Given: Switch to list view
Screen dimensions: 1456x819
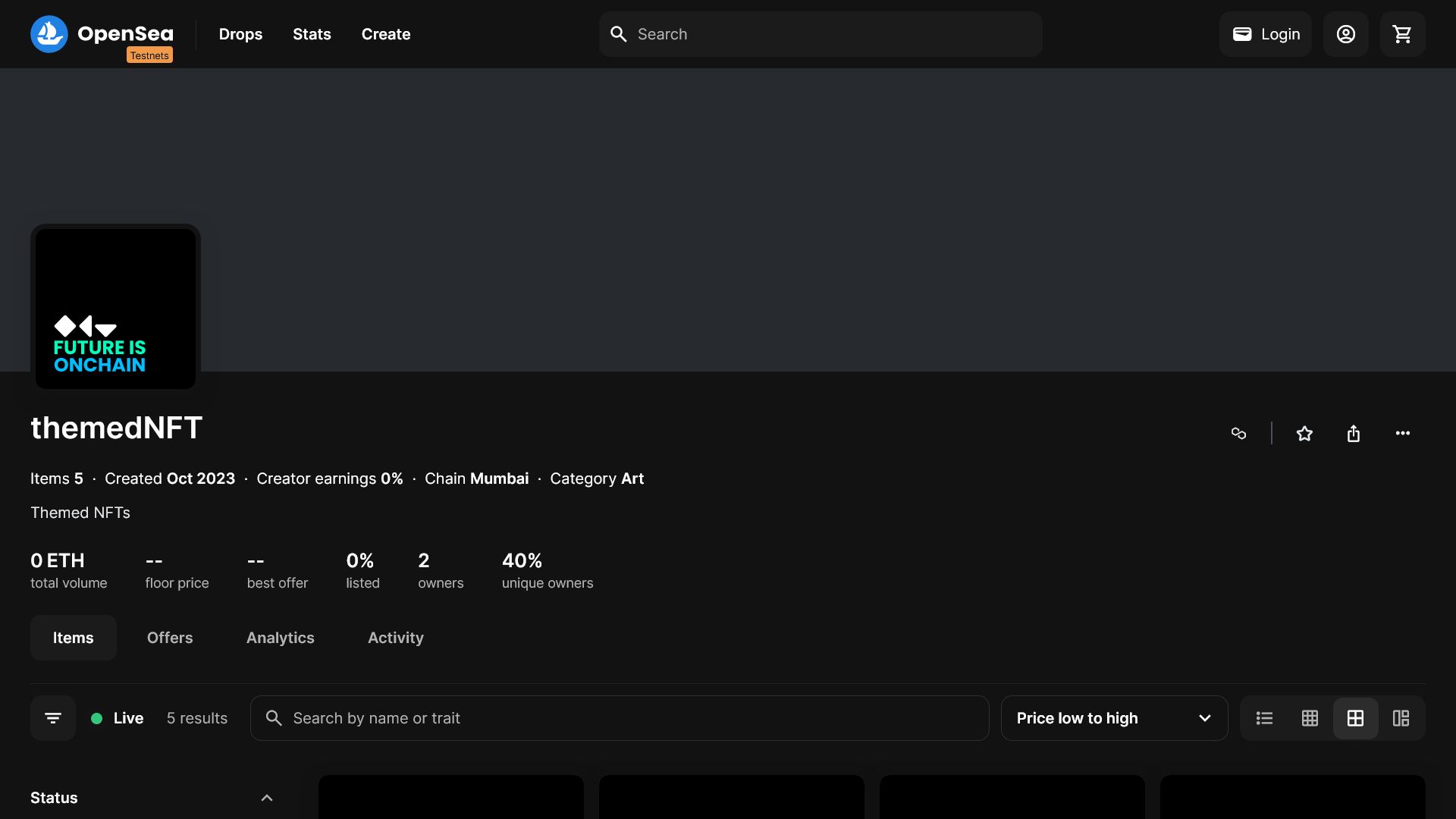Looking at the screenshot, I should [1264, 718].
